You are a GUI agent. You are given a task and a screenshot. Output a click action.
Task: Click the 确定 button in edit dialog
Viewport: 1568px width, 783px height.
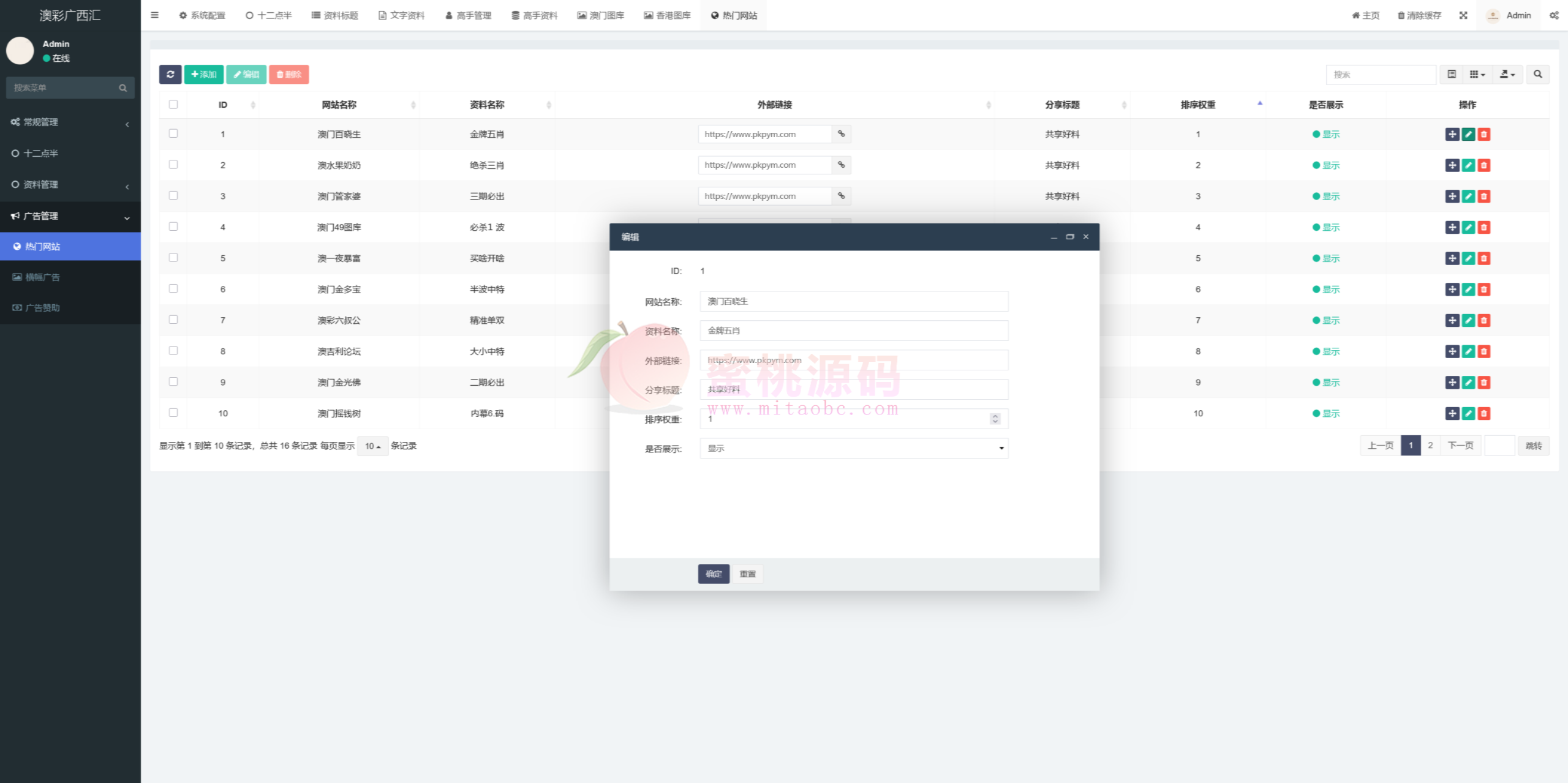click(x=714, y=574)
